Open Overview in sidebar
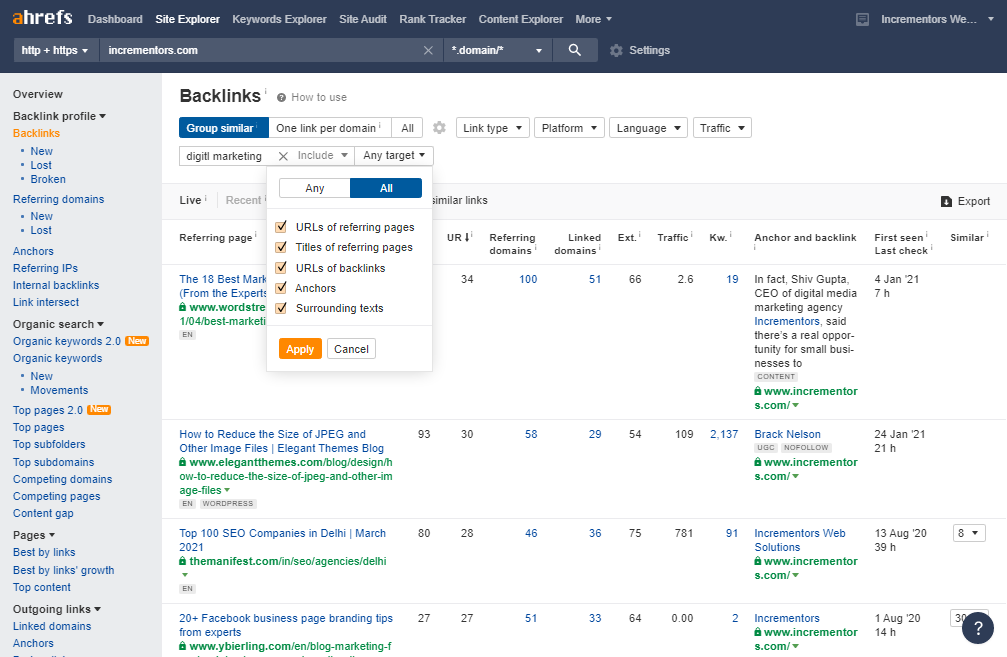Screen dimensions: 1007x657 coord(38,94)
